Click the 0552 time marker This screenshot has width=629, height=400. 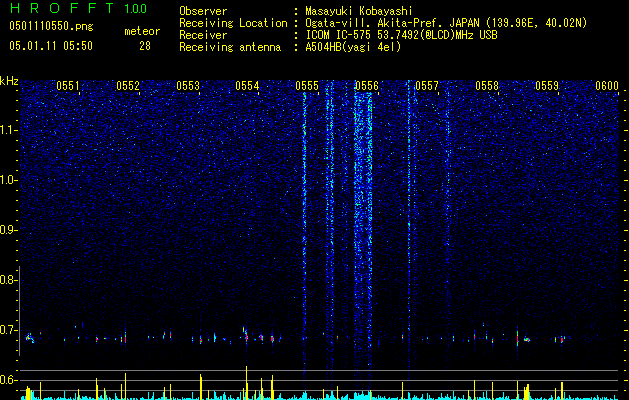128,86
